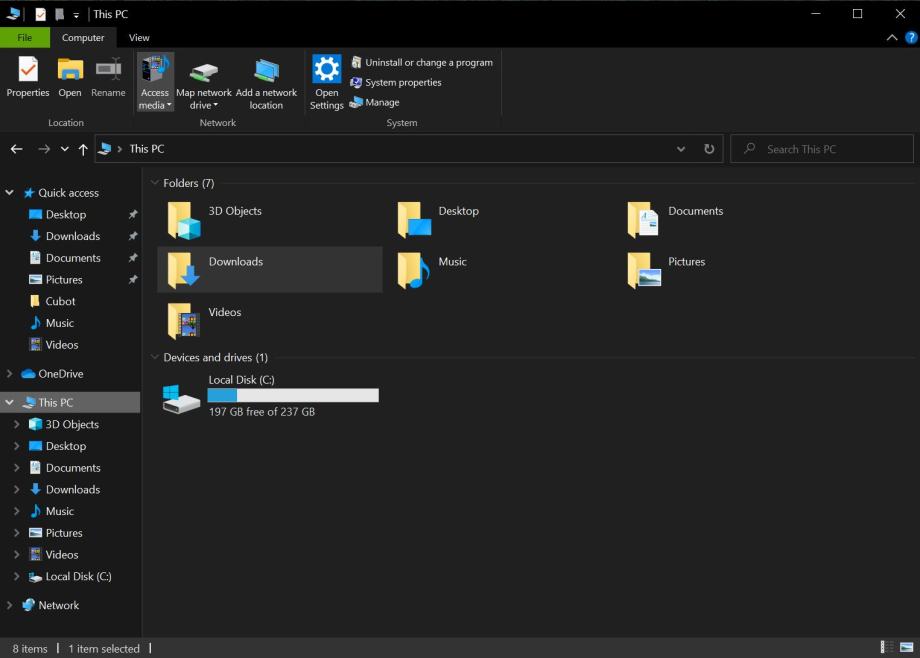Open the View ribbon tab
Viewport: 920px width, 658px height.
[139, 38]
